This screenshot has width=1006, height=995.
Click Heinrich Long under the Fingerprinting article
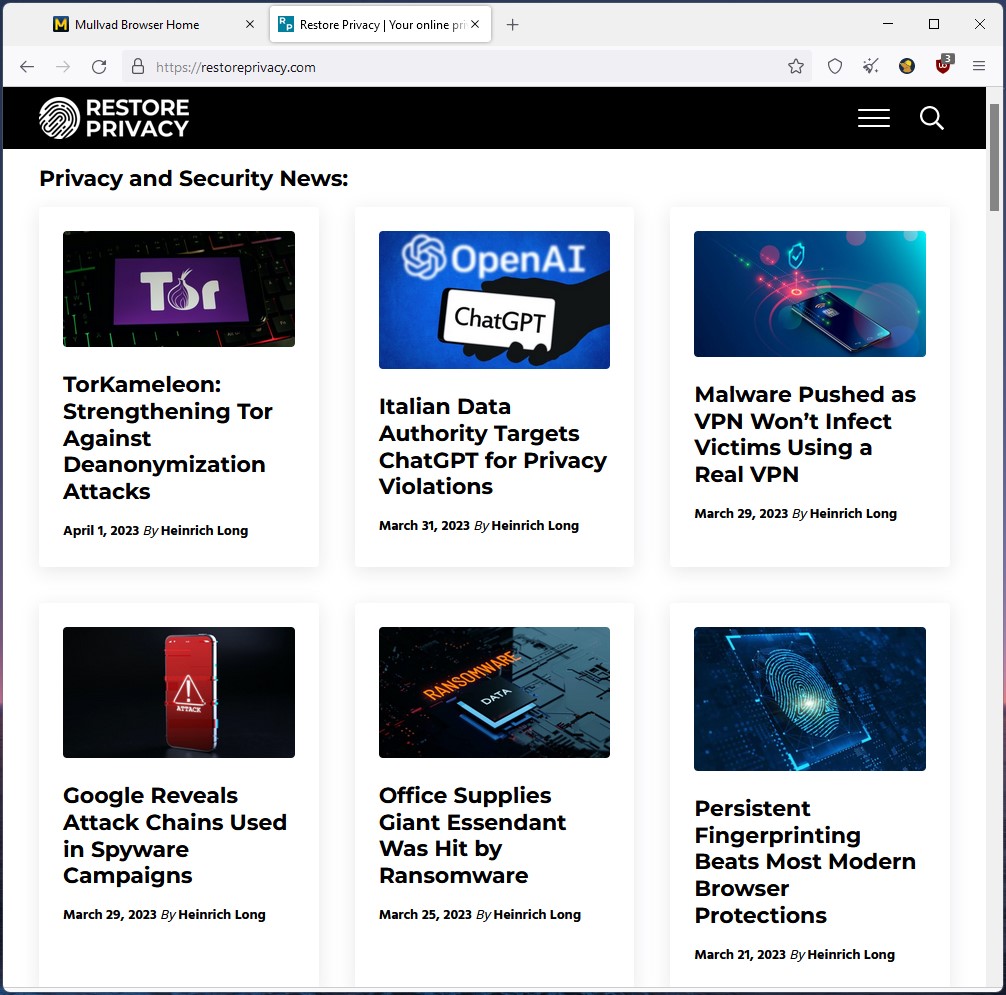tap(851, 954)
